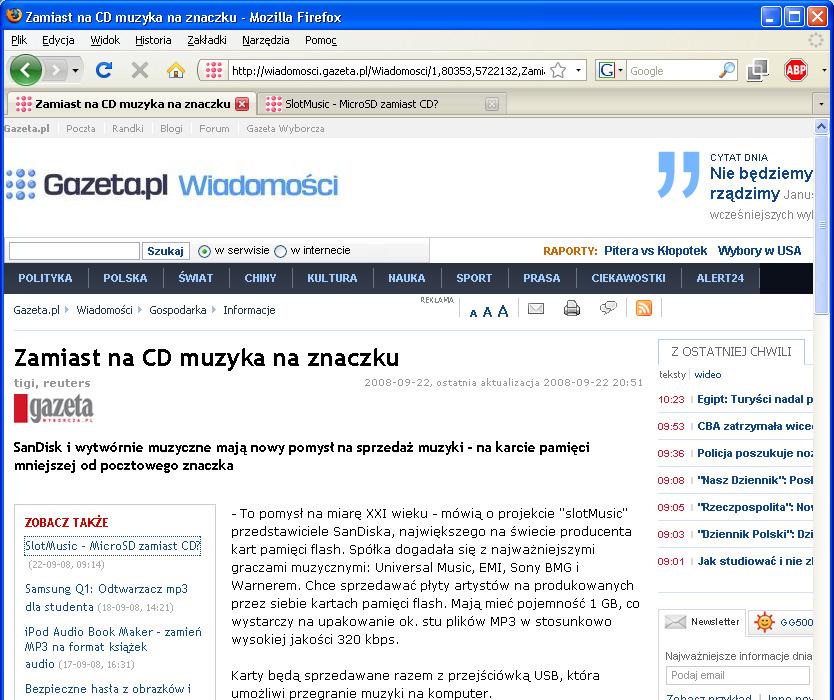834x700 pixels.
Task: Open the Forum link in top bar
Action: point(214,128)
